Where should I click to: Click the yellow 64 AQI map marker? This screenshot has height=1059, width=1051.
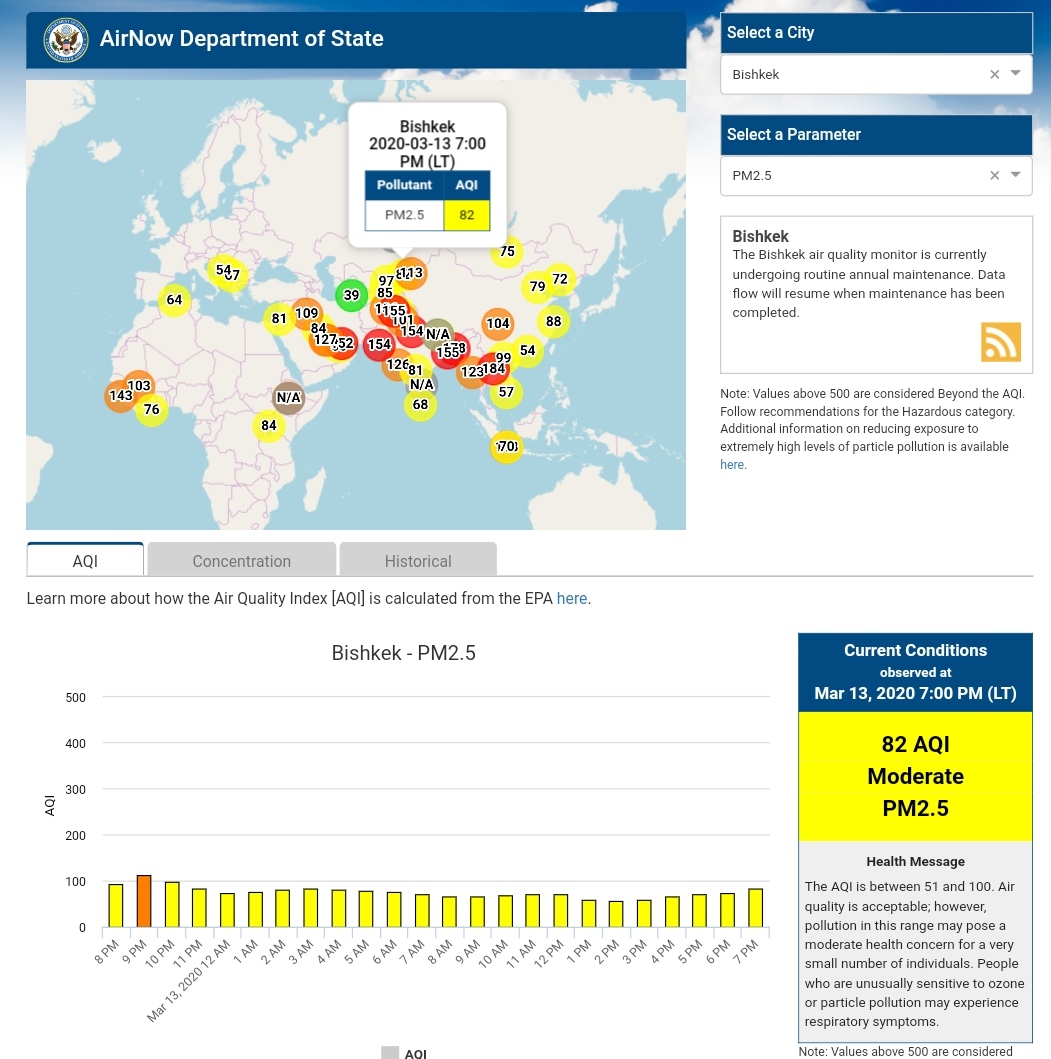(x=174, y=300)
